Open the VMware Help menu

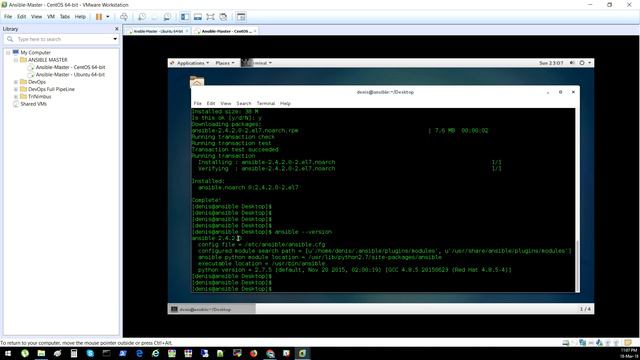point(80,17)
